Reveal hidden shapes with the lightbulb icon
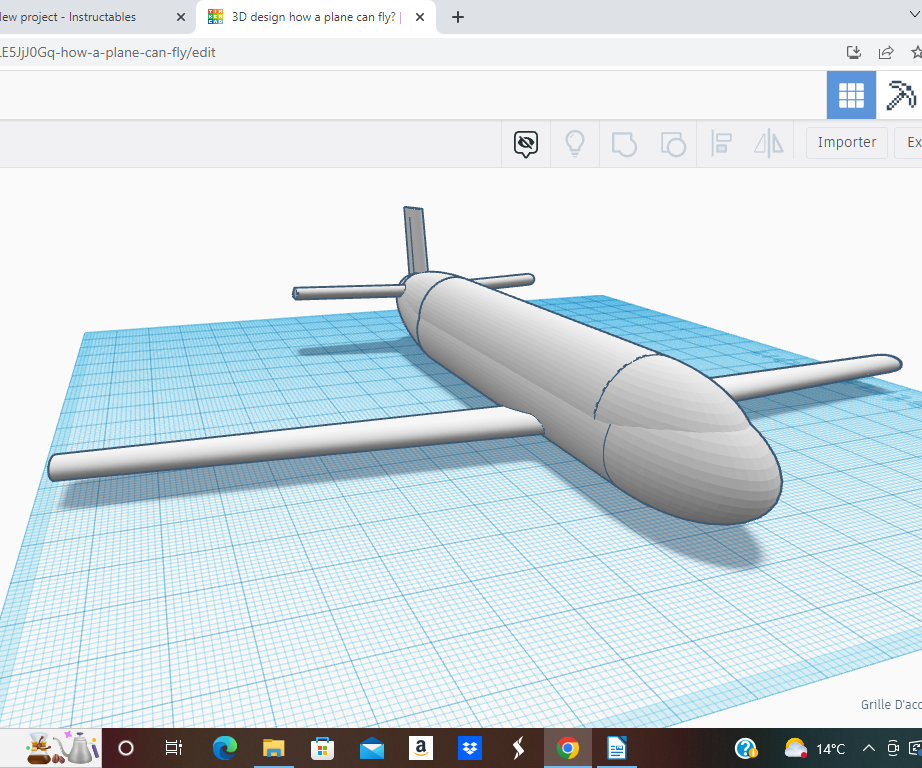The image size is (922, 768). (574, 142)
